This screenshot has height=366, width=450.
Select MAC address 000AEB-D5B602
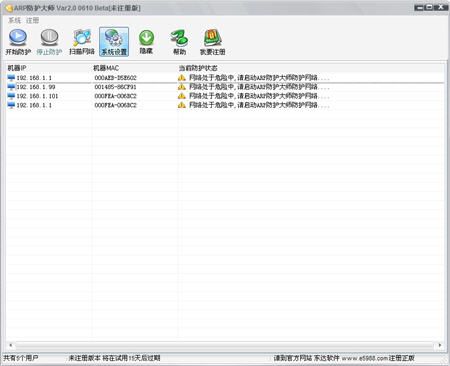(x=115, y=78)
